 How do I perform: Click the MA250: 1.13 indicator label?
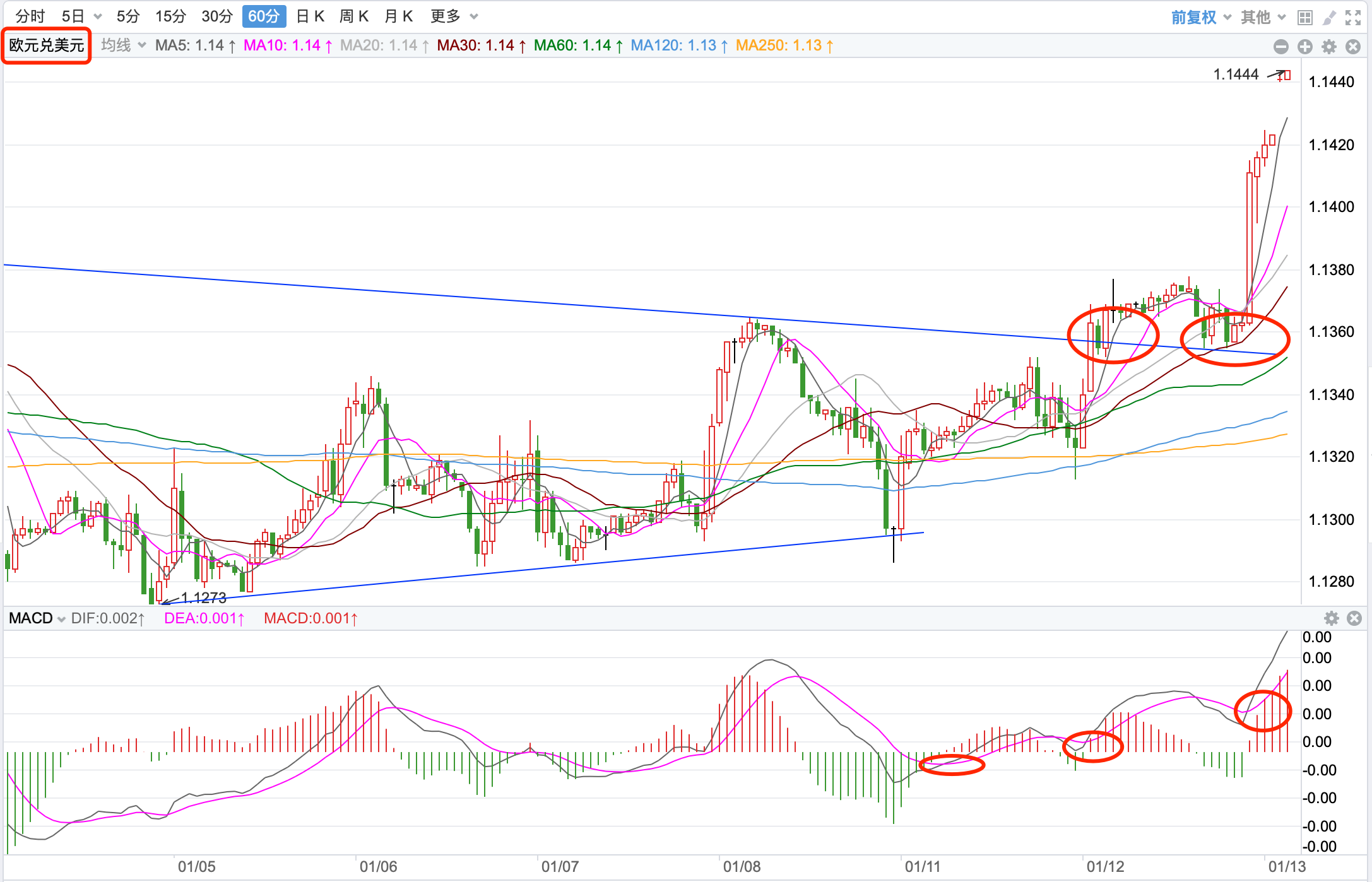click(x=785, y=45)
